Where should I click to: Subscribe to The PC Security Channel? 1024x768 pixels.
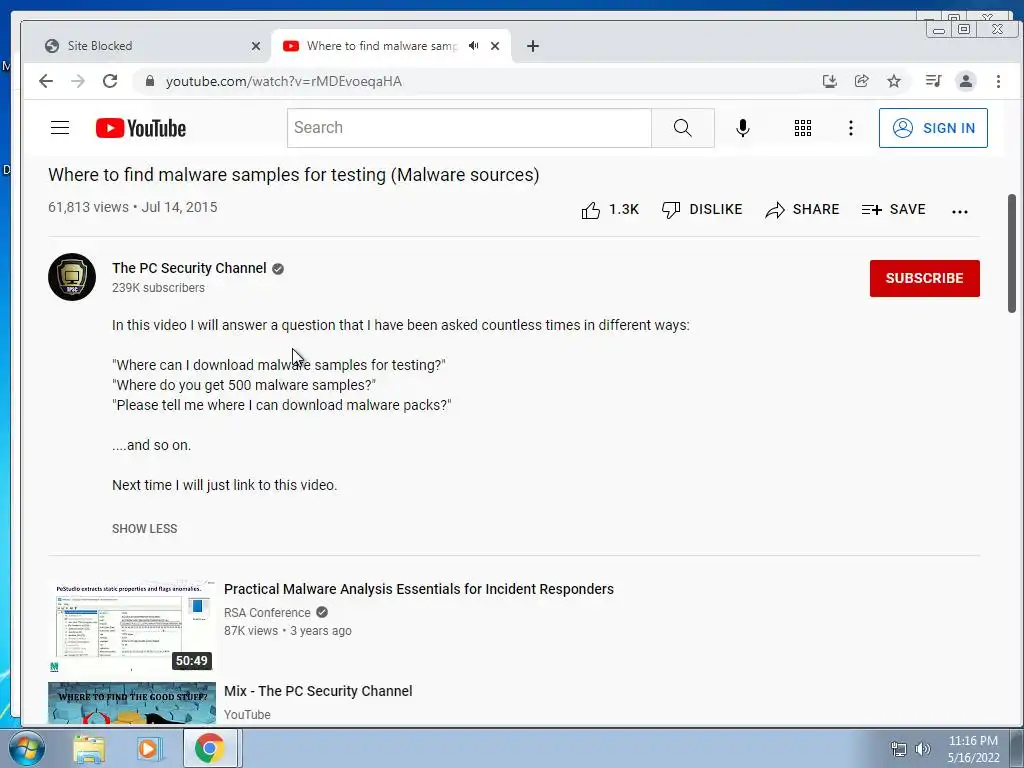click(x=924, y=278)
